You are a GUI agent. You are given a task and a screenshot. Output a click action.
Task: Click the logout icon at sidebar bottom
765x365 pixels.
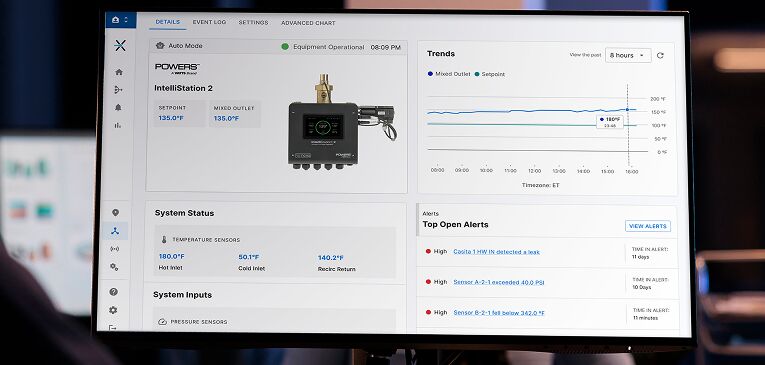point(113,328)
